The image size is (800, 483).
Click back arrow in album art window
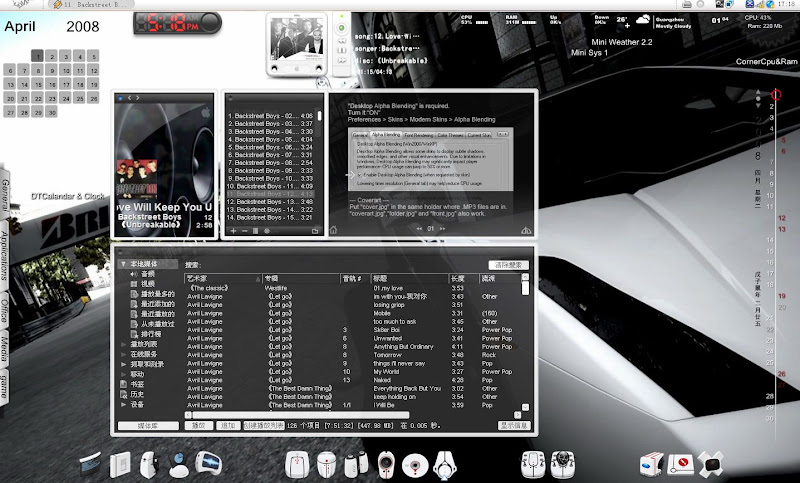point(130,98)
